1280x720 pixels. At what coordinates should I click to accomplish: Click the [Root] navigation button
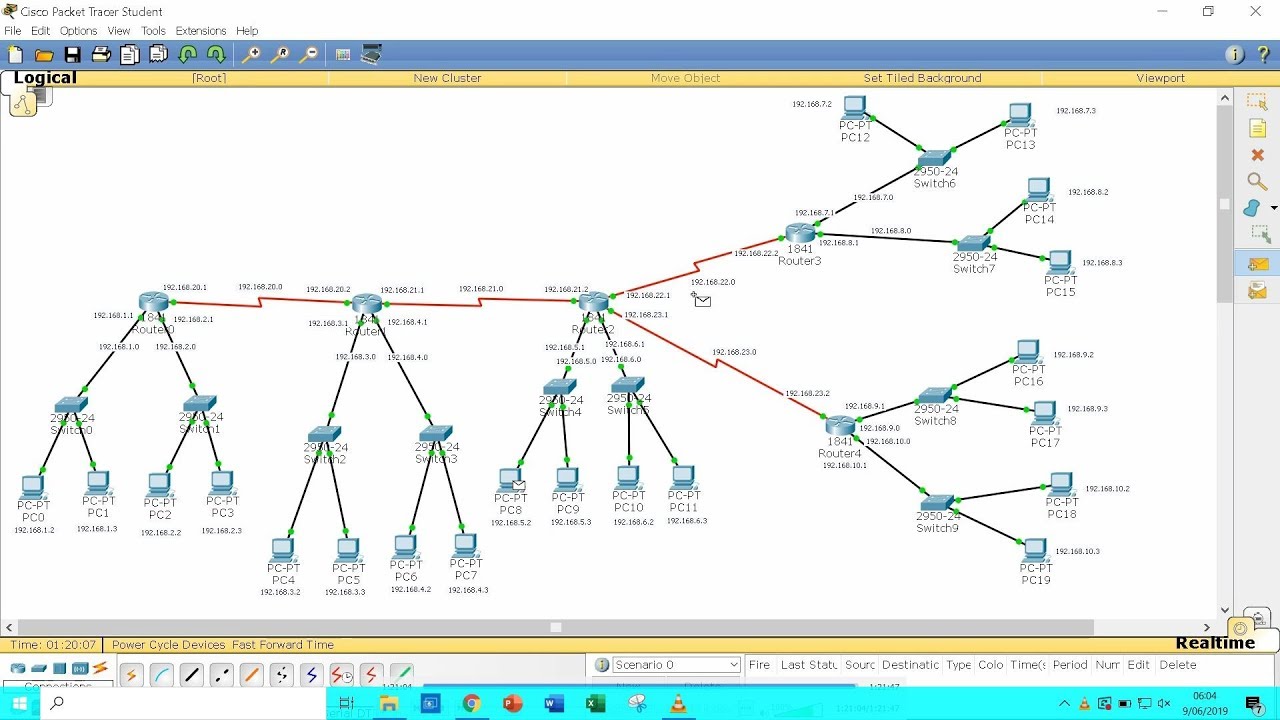pyautogui.click(x=209, y=78)
